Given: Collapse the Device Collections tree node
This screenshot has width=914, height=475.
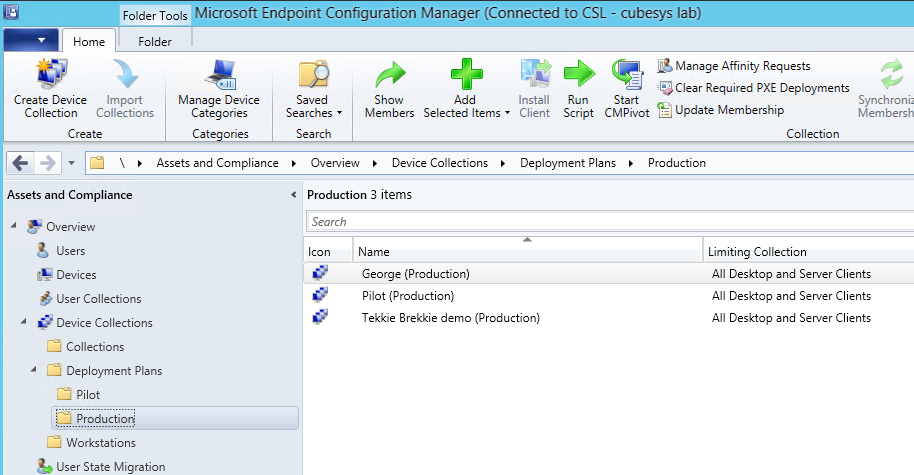Looking at the screenshot, I should [x=22, y=323].
